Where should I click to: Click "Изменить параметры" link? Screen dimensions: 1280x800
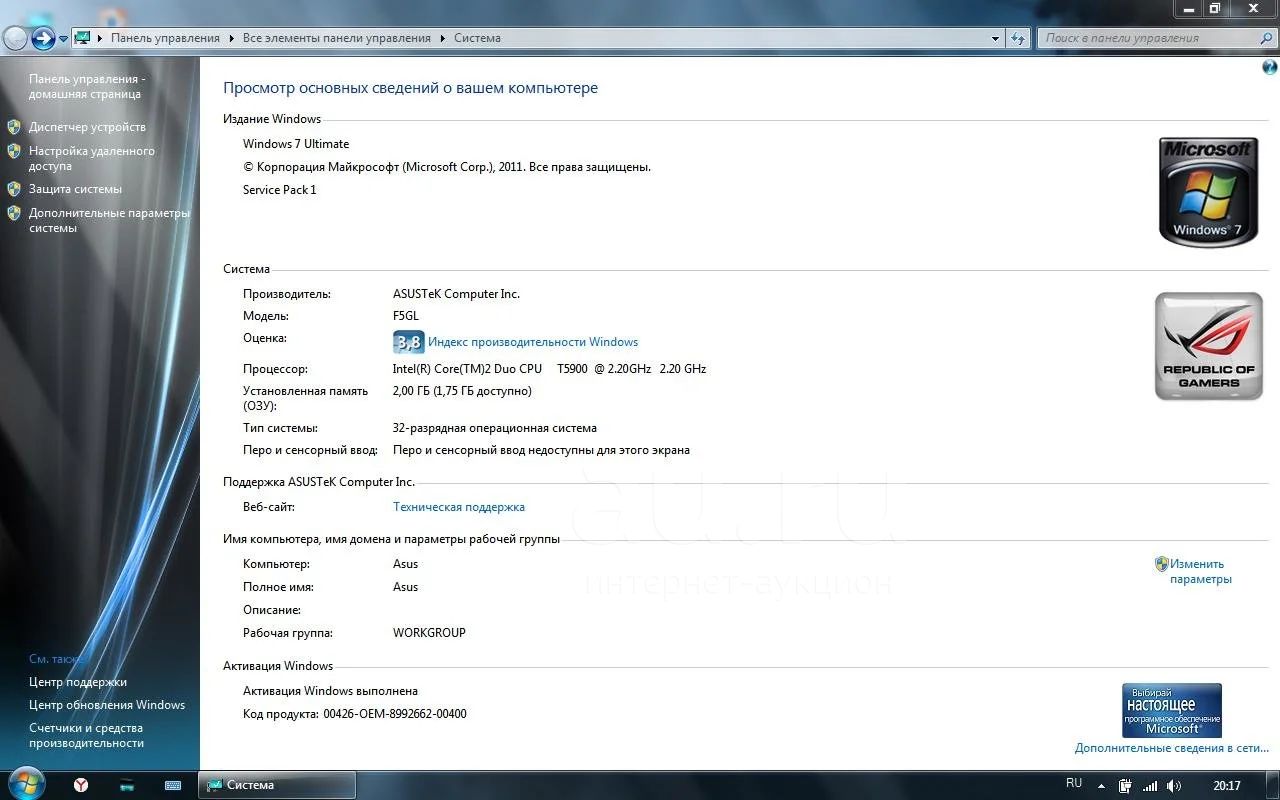1200,571
